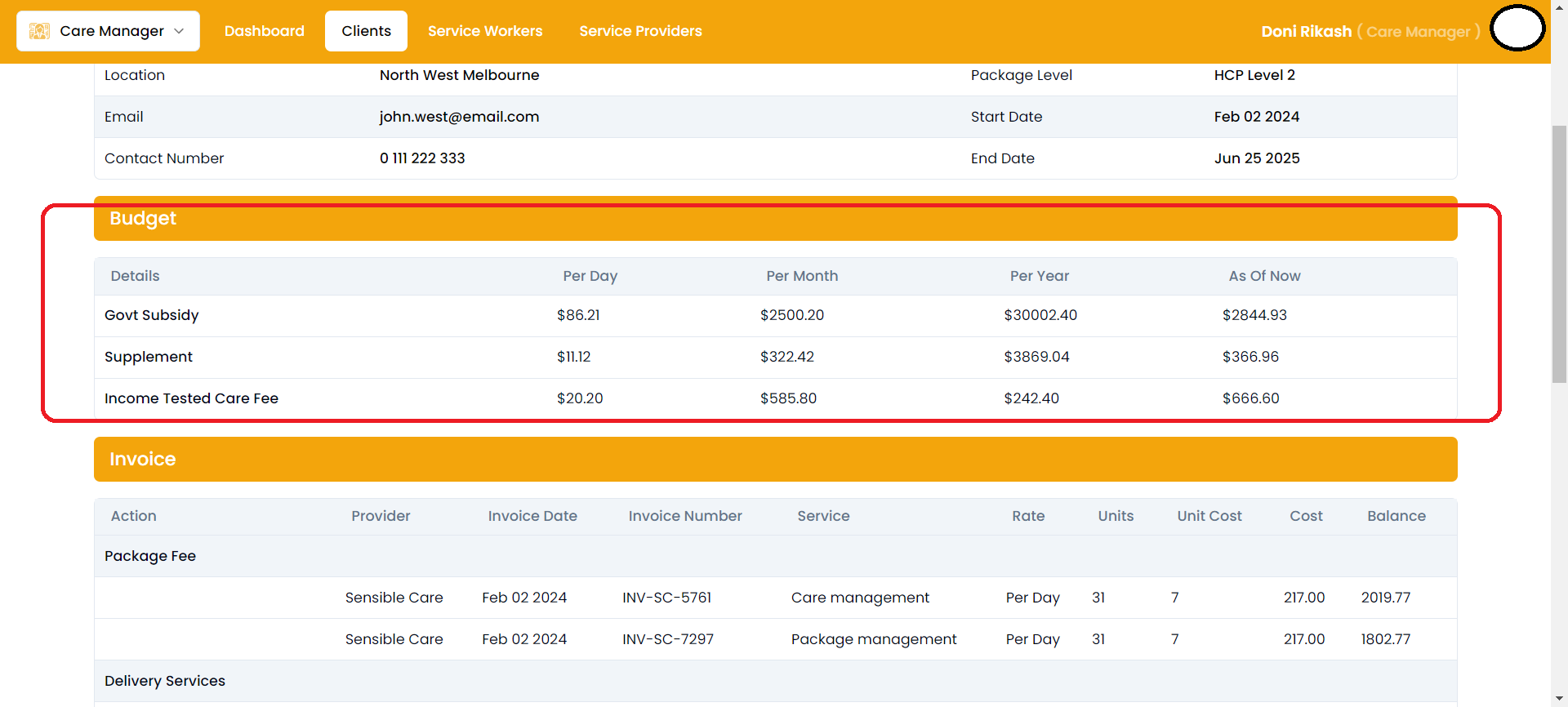Click the Delivery Services group row

165,681
